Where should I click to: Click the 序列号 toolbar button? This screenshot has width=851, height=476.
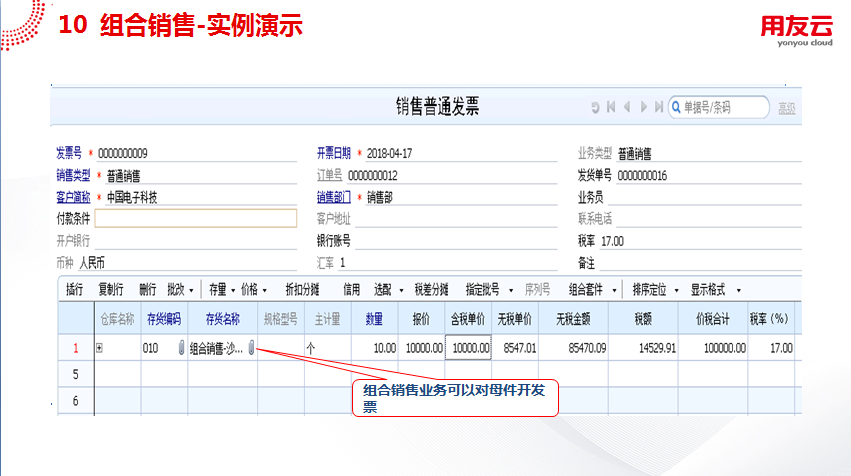coord(537,290)
